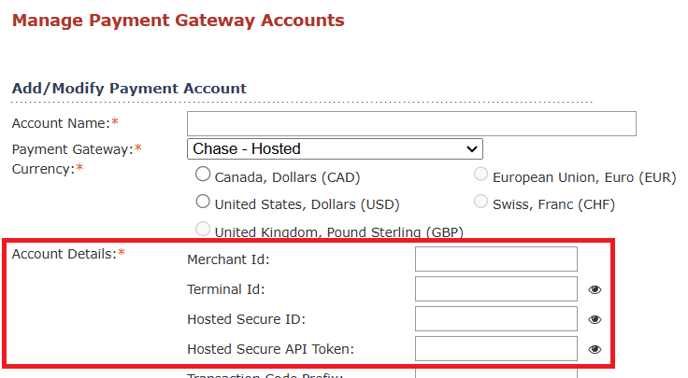Select United Kingdom, Pound Sterling (GBP) radio
The image size is (688, 378).
click(x=203, y=229)
